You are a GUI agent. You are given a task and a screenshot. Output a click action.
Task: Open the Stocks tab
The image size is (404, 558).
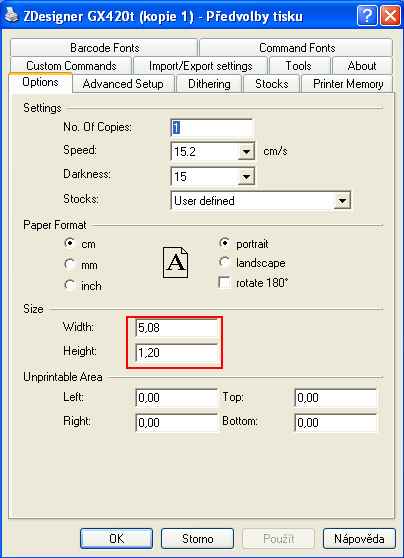(x=272, y=84)
